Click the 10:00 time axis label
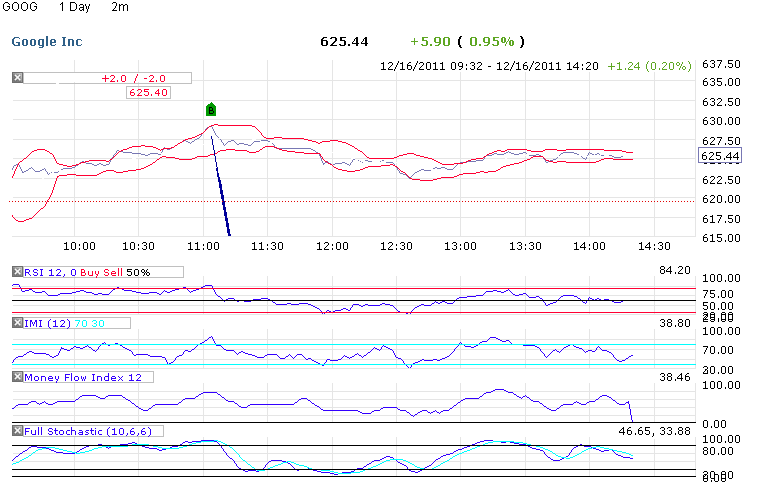Viewport: 768px width, 489px height. pos(79,246)
